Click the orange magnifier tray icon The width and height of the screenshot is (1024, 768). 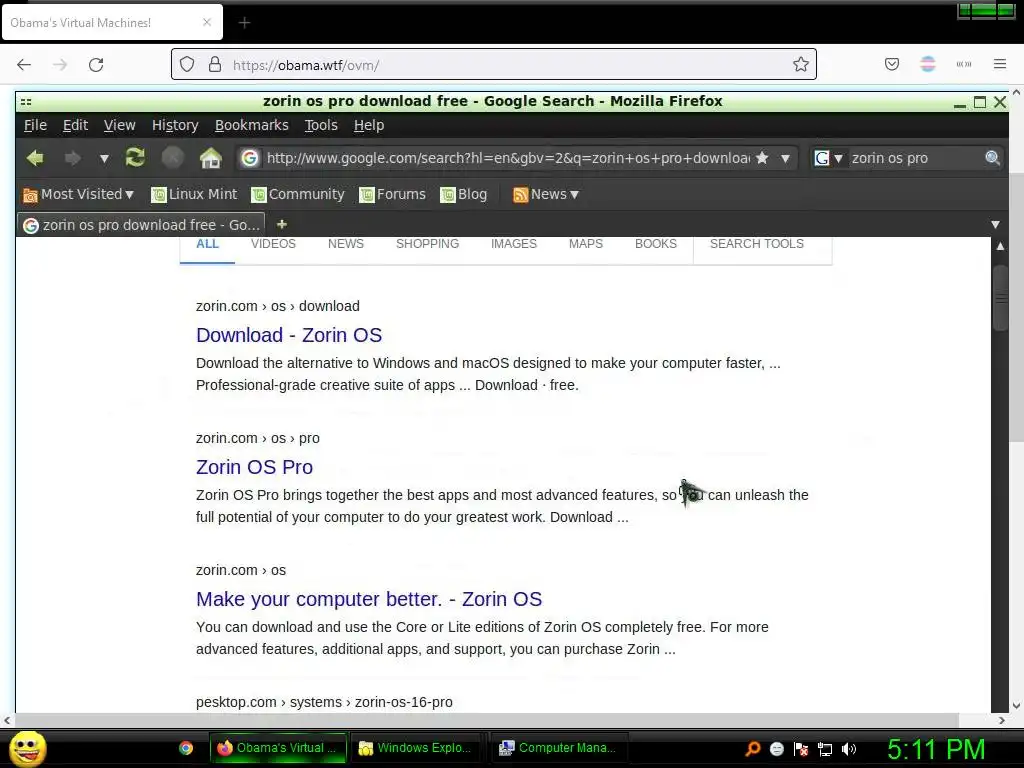(x=752, y=749)
